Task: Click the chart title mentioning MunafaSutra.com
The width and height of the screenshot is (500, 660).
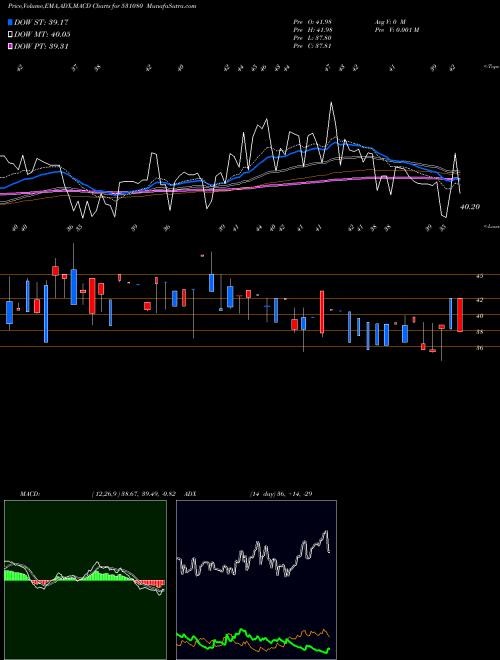Action: [102, 7]
